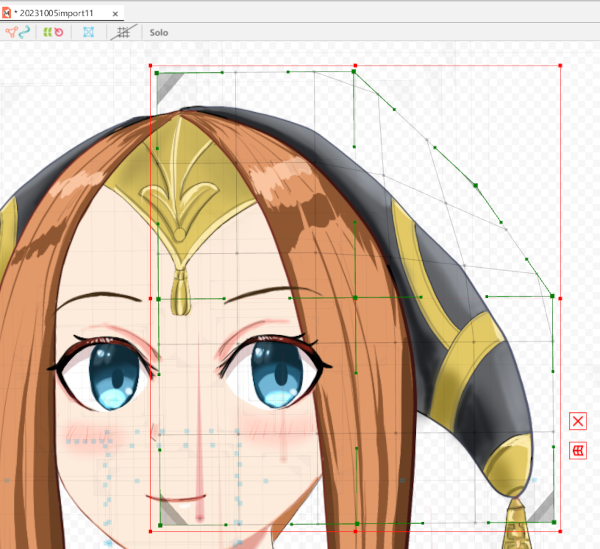Click the blue mesh square toolbar icon
Image resolution: width=600 pixels, height=549 pixels.
[90, 32]
